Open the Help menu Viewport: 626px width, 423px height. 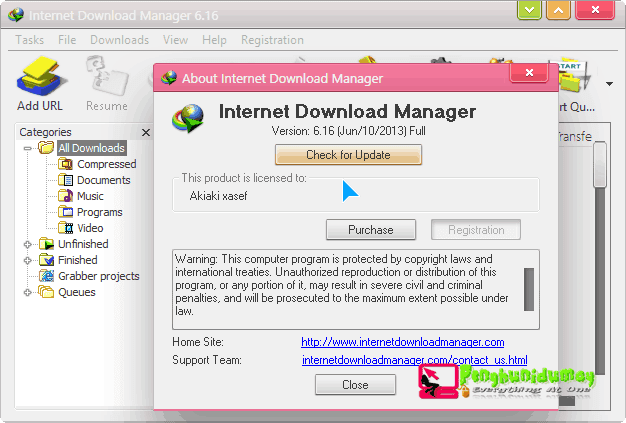(x=214, y=40)
